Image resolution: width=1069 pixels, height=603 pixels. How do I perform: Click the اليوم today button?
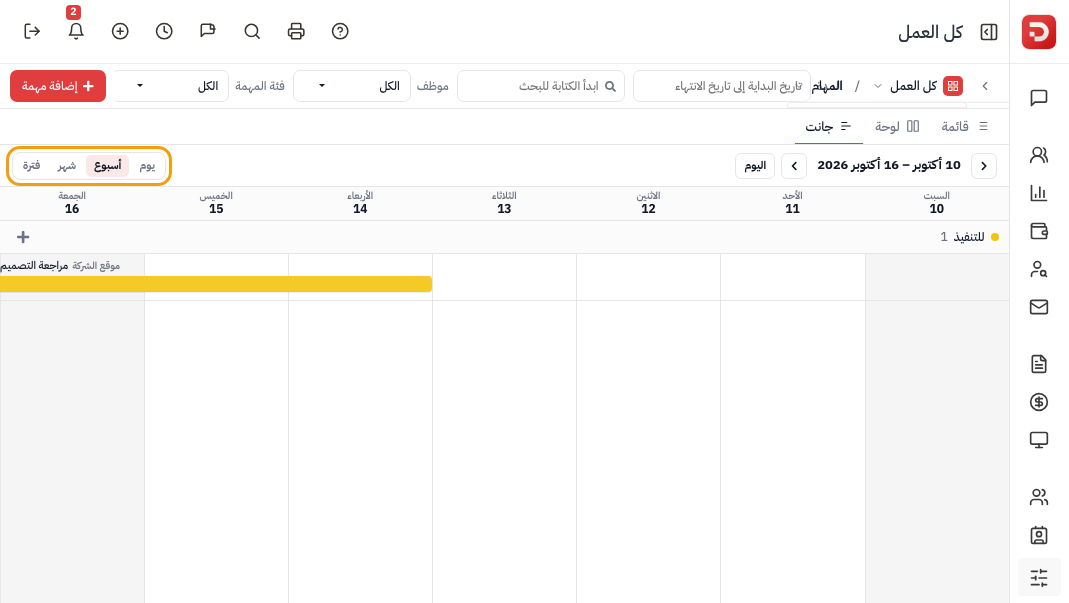click(x=755, y=166)
